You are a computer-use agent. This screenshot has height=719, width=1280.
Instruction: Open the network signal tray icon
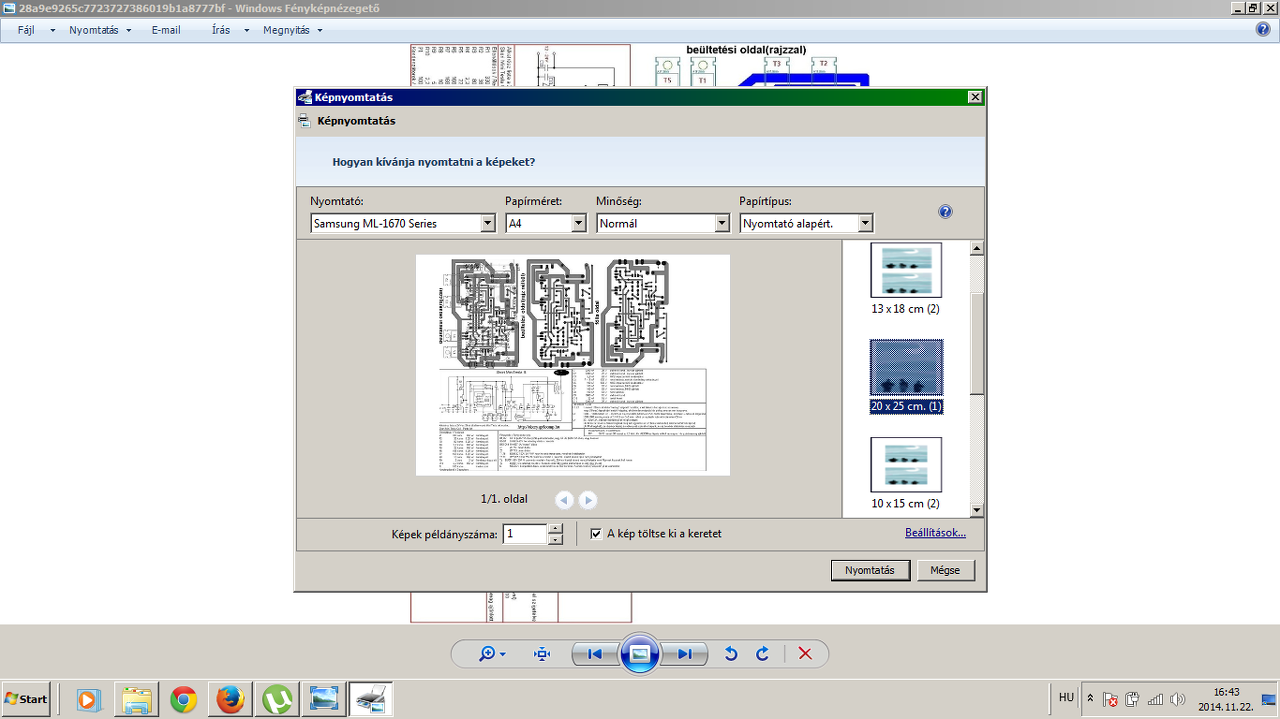(1156, 699)
